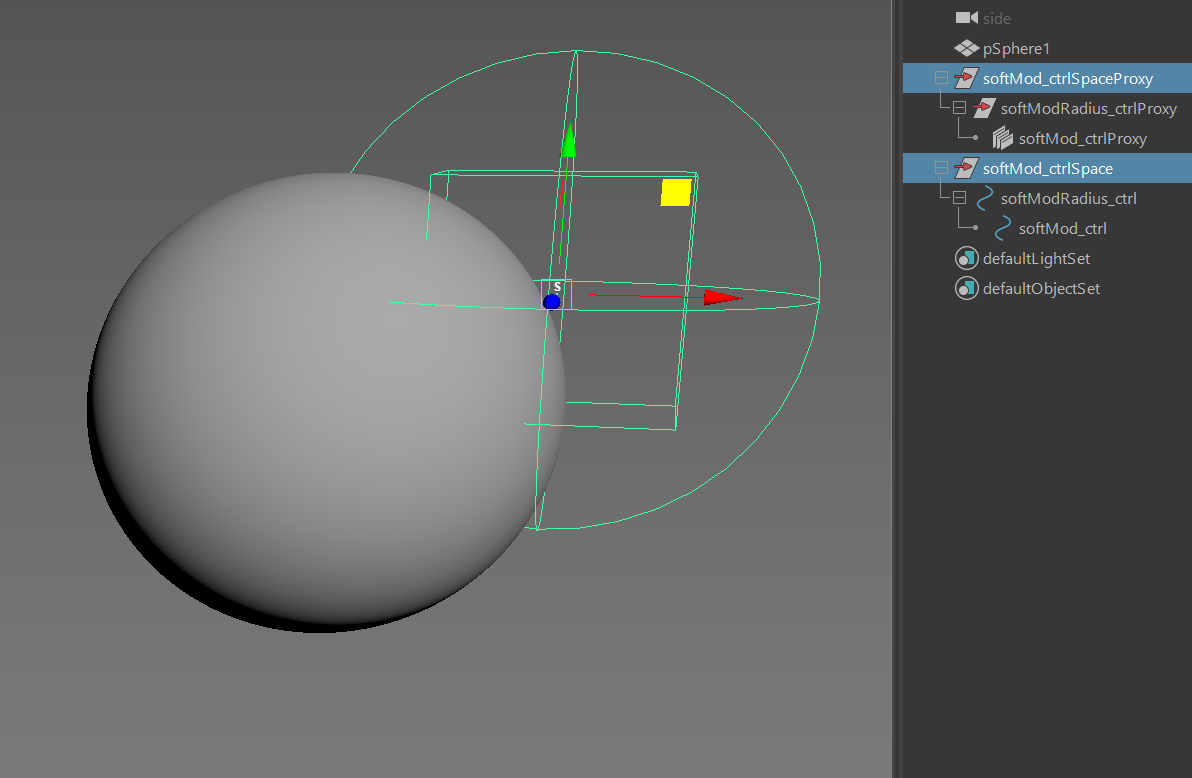The image size is (1192, 778).
Task: Collapse the softMod_ctrlSpaceProxy hierarchy
Action: tap(941, 78)
